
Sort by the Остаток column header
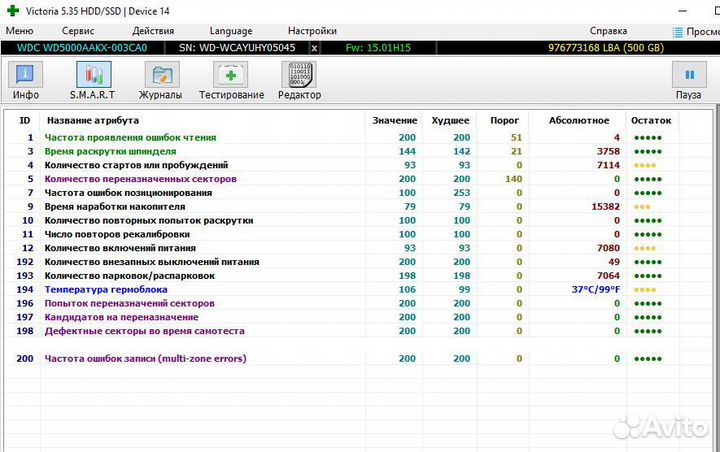(x=651, y=120)
